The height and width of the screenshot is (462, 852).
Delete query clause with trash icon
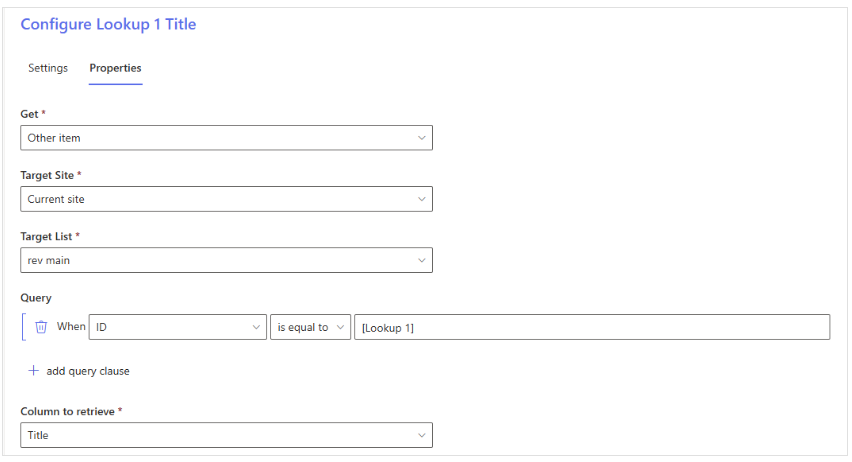pyautogui.click(x=41, y=327)
